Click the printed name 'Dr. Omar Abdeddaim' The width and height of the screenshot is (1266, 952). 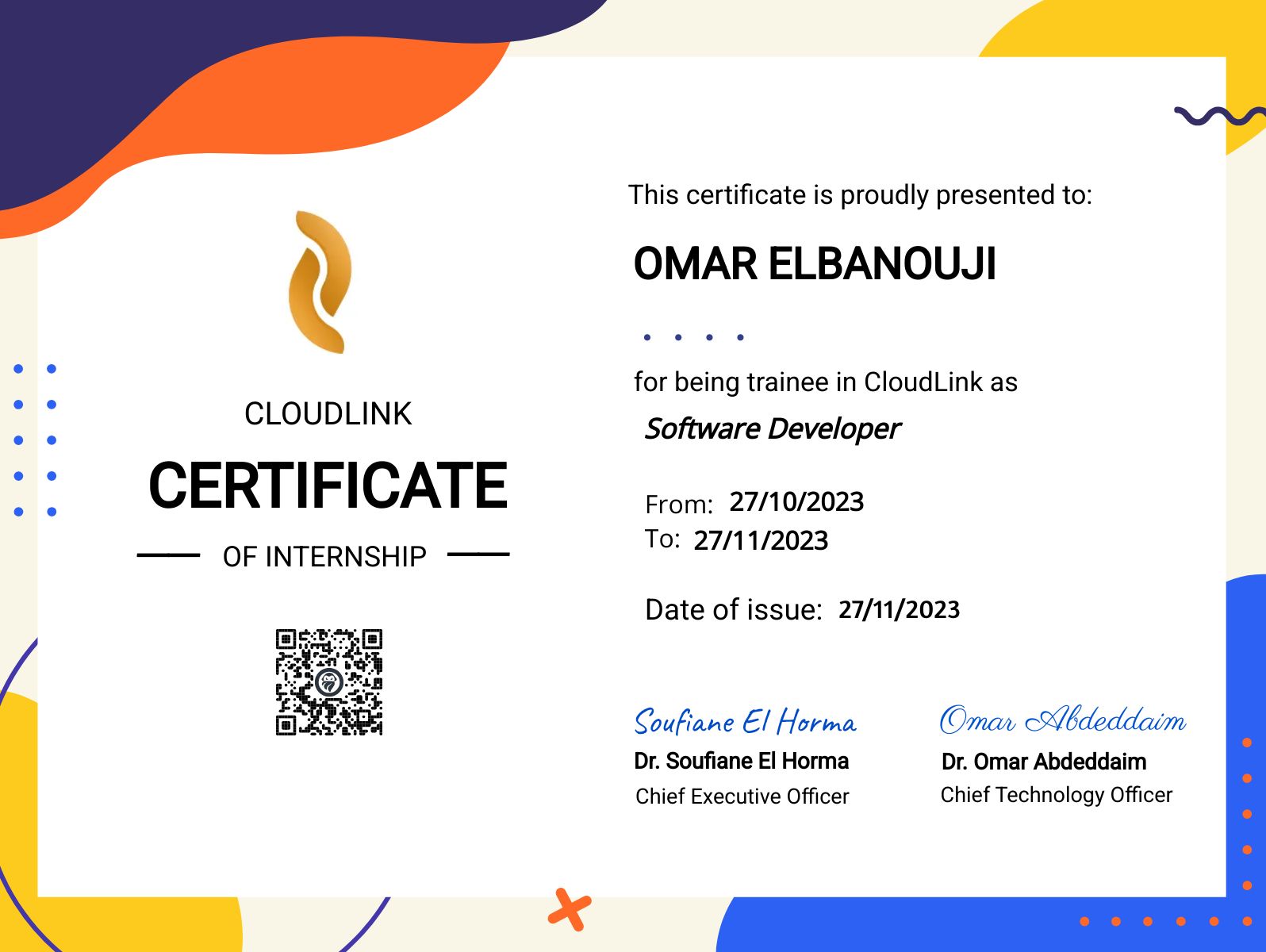coord(1044,762)
